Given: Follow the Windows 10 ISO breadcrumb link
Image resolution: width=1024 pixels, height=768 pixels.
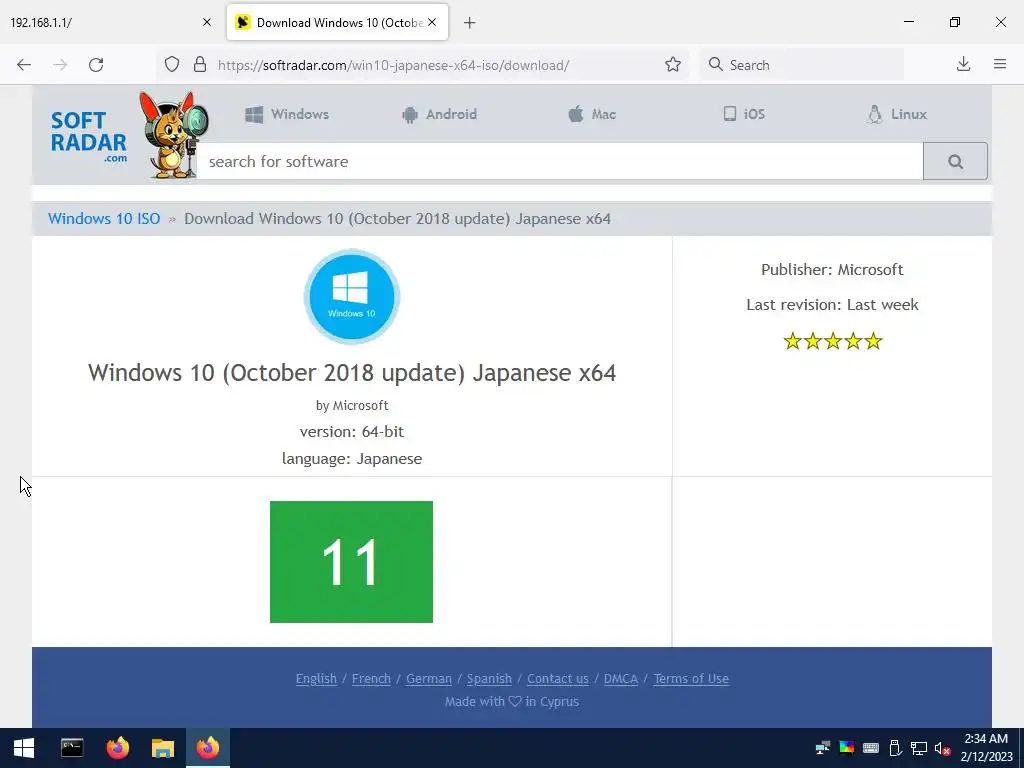Looking at the screenshot, I should click(104, 219).
